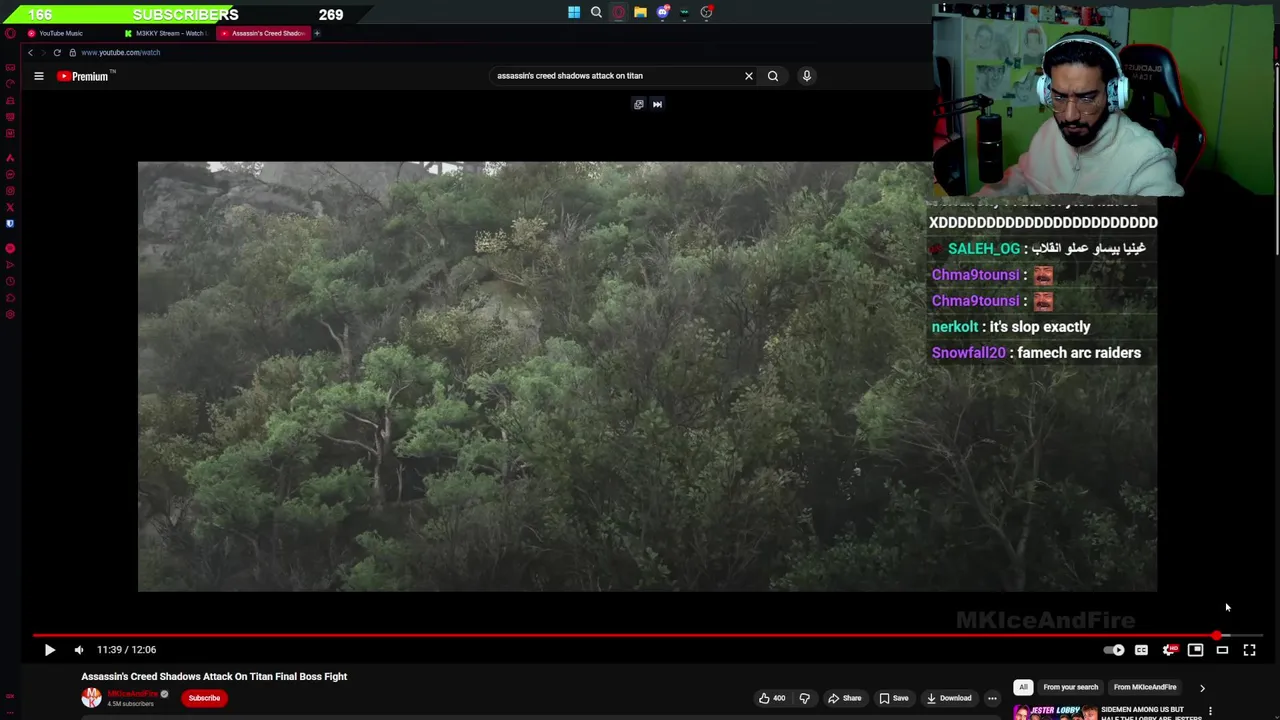Download the video

tap(948, 698)
